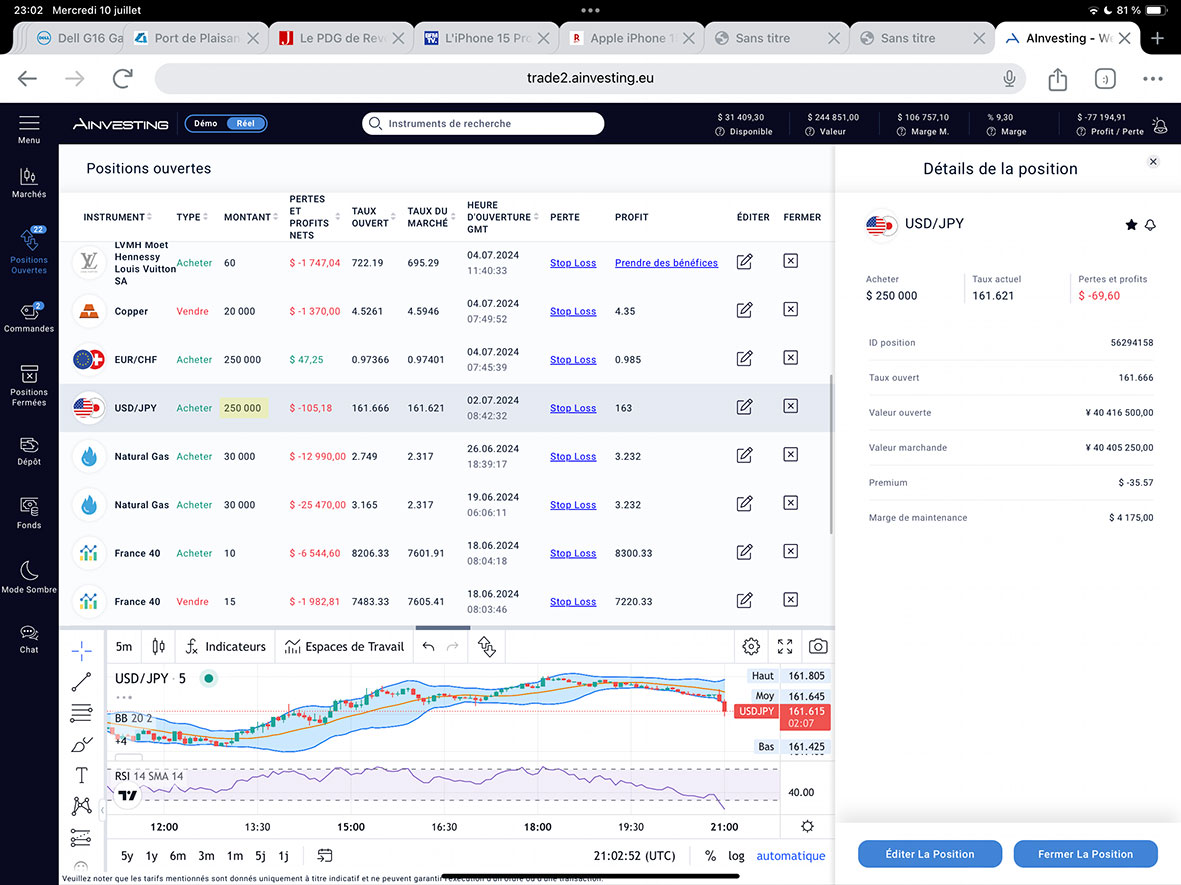This screenshot has width=1181, height=885.
Task: Take chart snapshot with camera icon
Action: [x=818, y=647]
